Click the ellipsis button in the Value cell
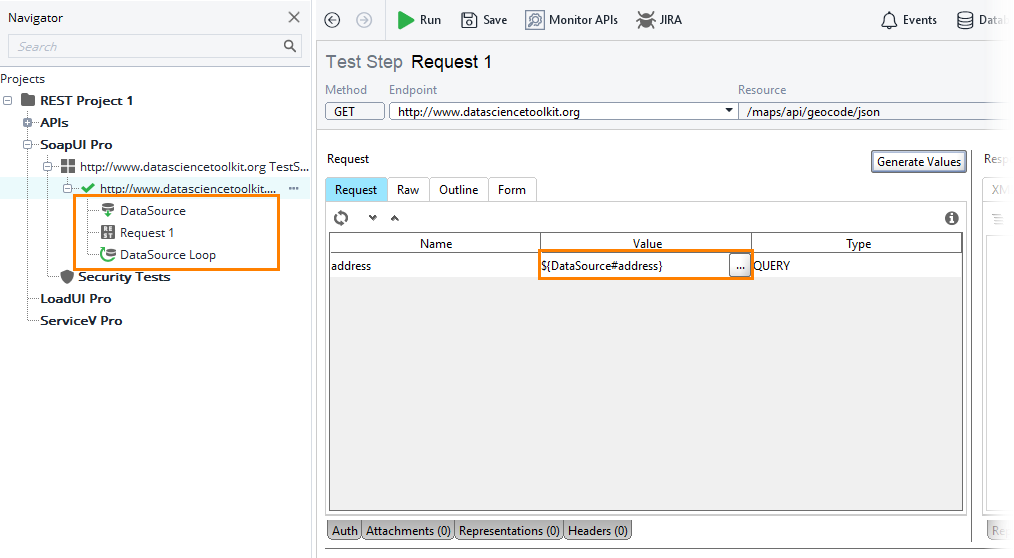1014x558 pixels. (x=740, y=266)
